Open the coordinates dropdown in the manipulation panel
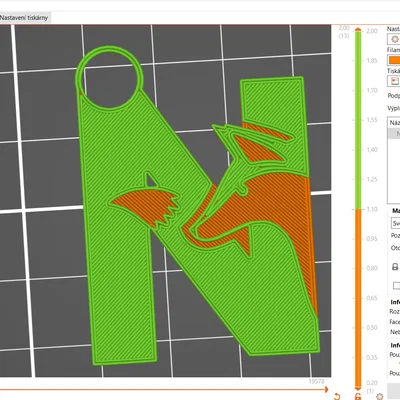The width and height of the screenshot is (400, 400). pos(395,223)
